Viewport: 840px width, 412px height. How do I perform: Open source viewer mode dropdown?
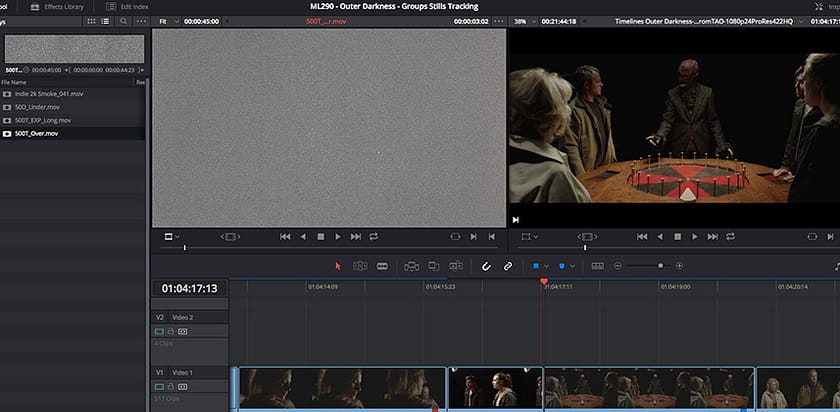tap(172, 236)
